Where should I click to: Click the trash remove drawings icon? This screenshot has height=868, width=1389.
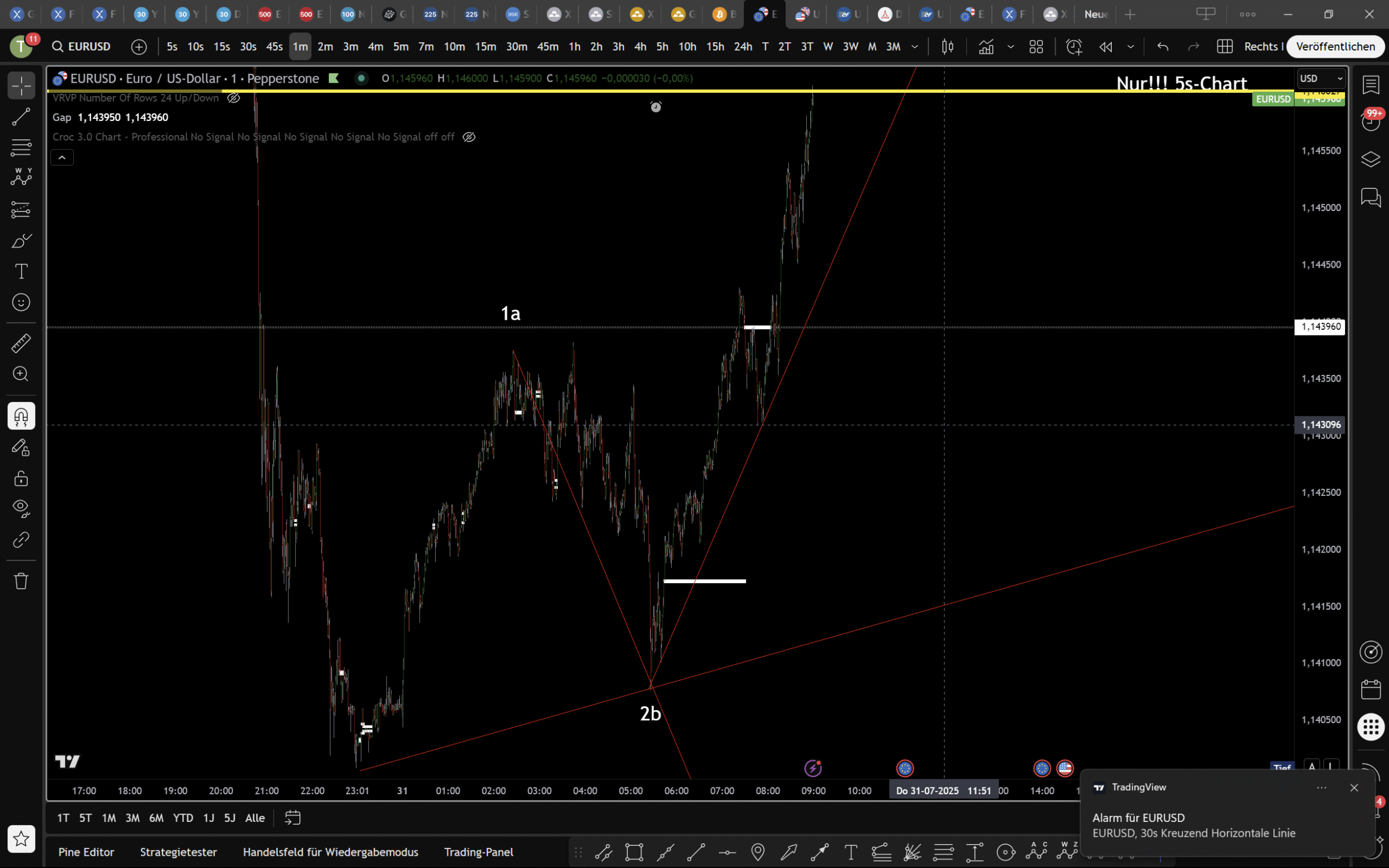pyautogui.click(x=21, y=581)
